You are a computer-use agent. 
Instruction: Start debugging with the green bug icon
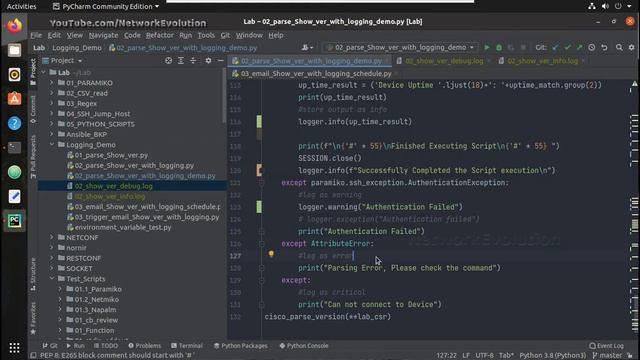pyautogui.click(x=499, y=48)
